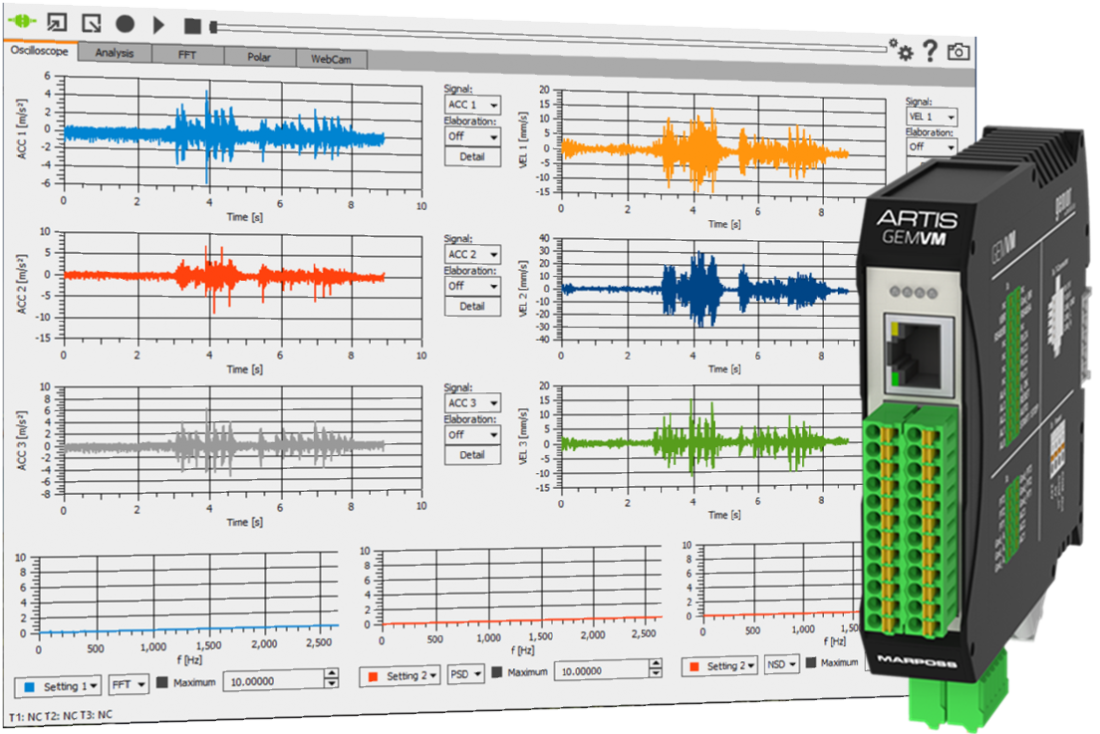
Task: Switch to the Analysis tab
Action: click(114, 53)
